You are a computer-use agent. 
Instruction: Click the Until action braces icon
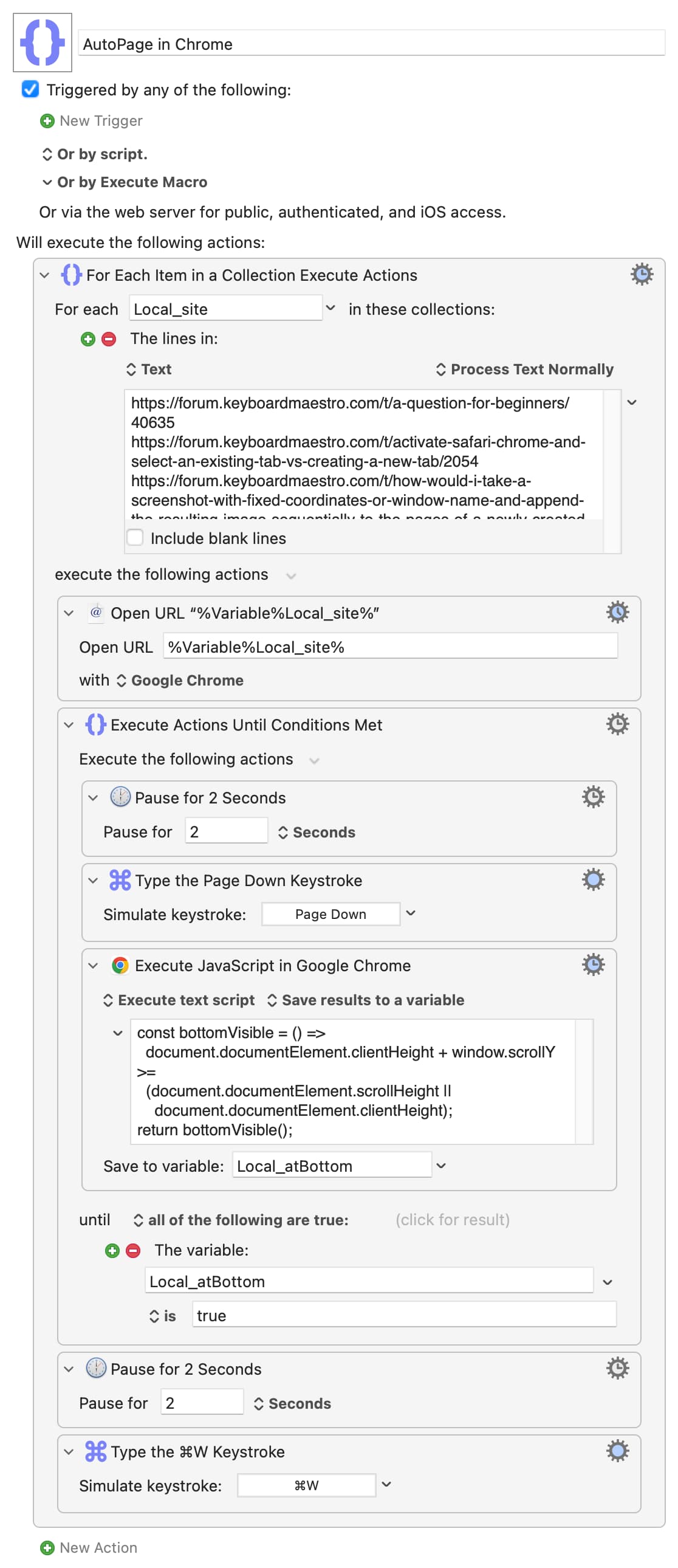(95, 724)
